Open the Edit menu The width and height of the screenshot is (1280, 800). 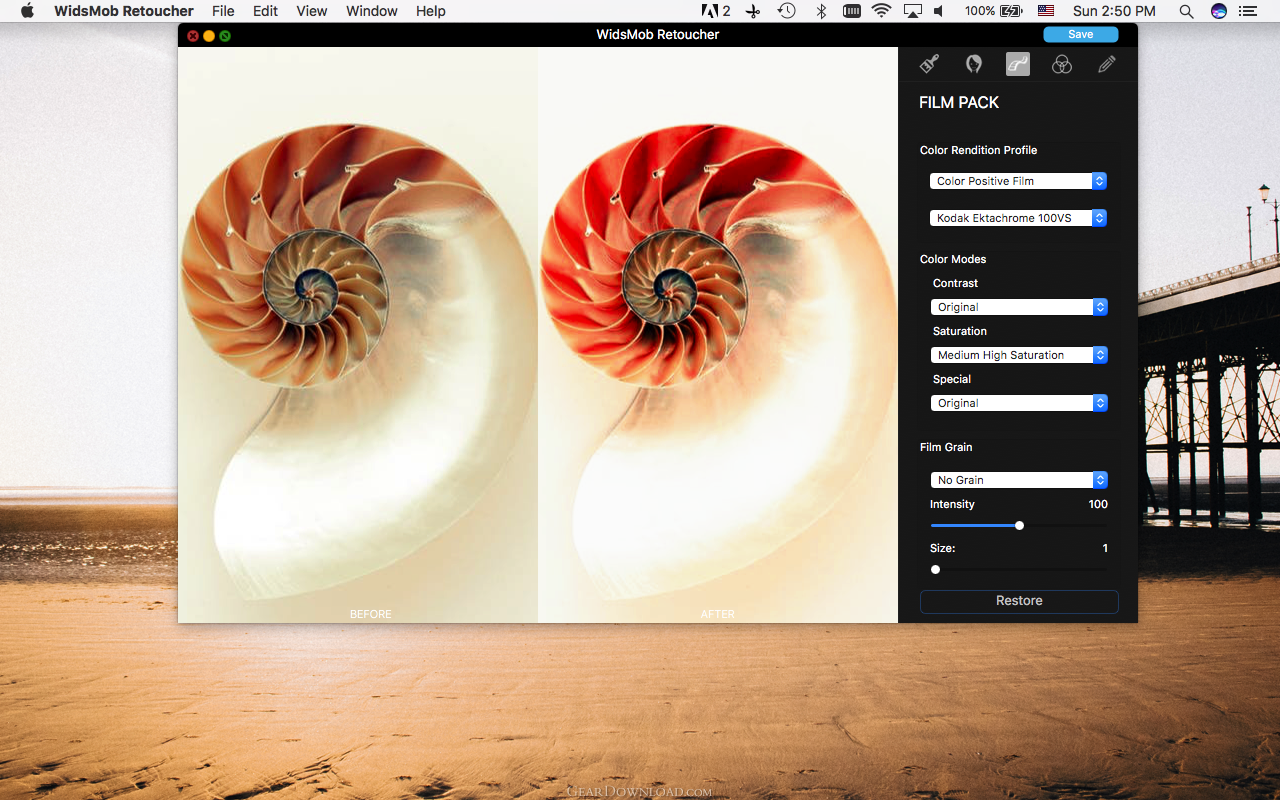pos(265,11)
